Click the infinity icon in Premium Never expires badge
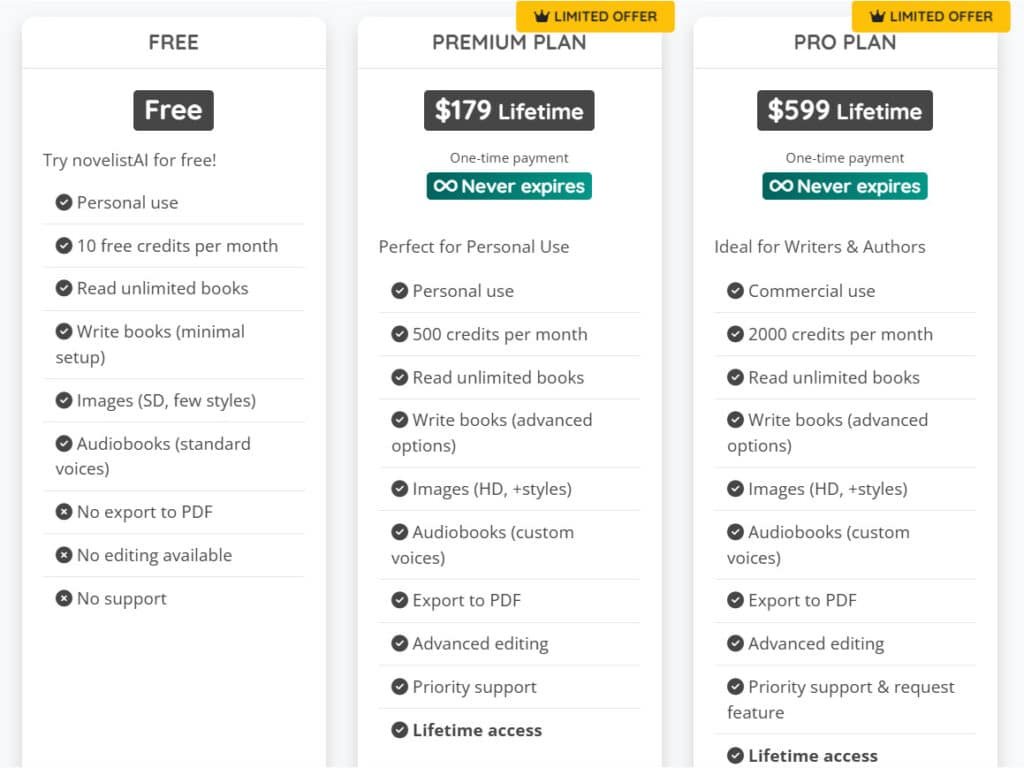Screen dimensions: 1024x768 tap(445, 186)
